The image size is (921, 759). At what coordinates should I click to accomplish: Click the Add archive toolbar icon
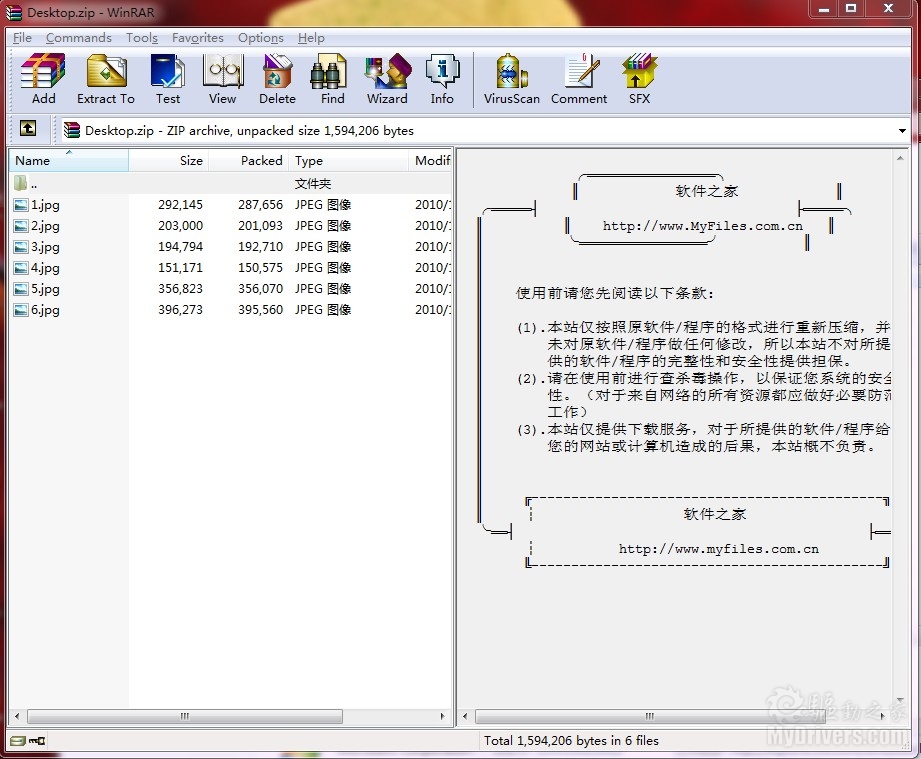pyautogui.click(x=43, y=79)
